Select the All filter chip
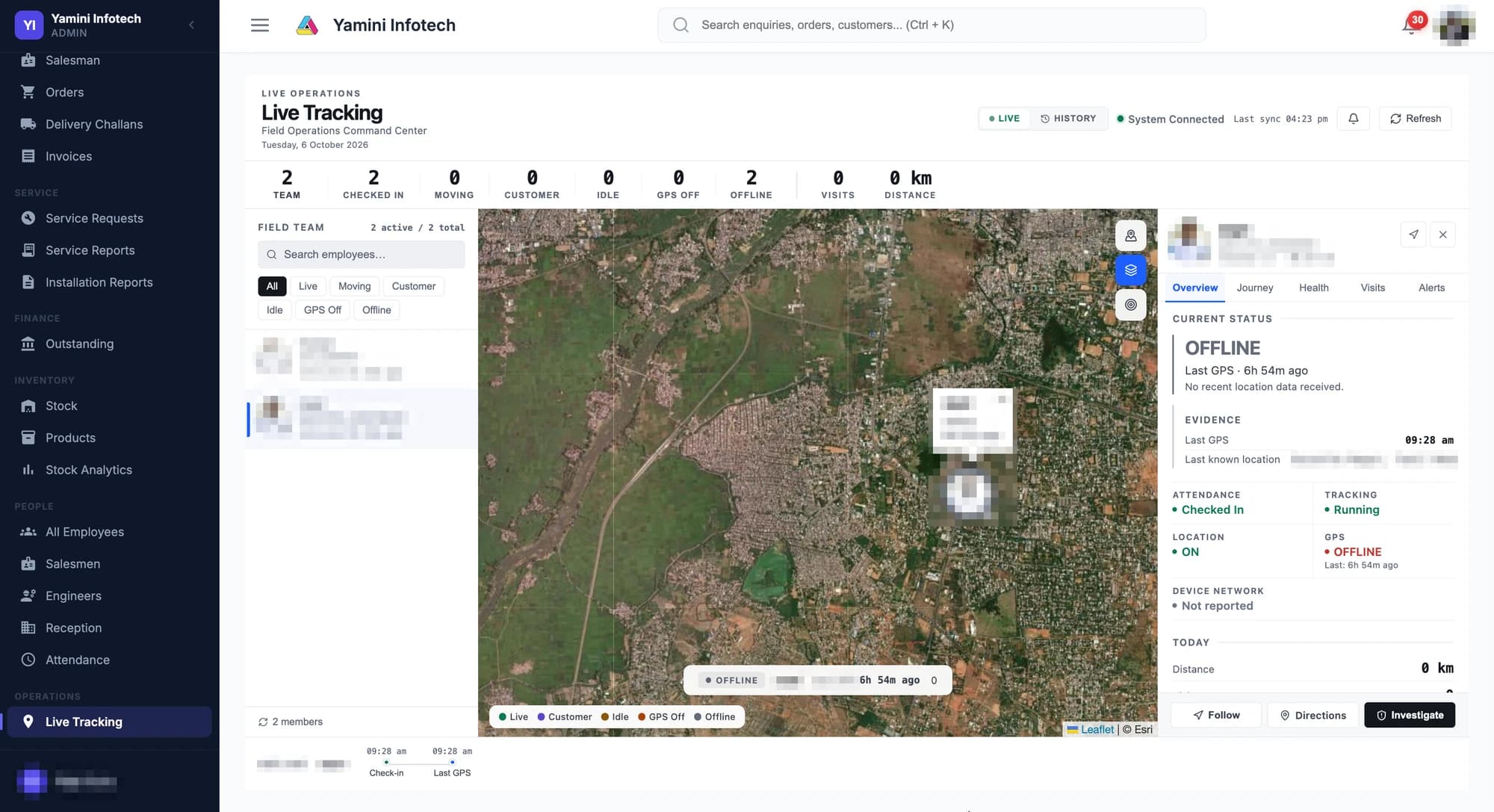The height and width of the screenshot is (812, 1494). pos(272,286)
